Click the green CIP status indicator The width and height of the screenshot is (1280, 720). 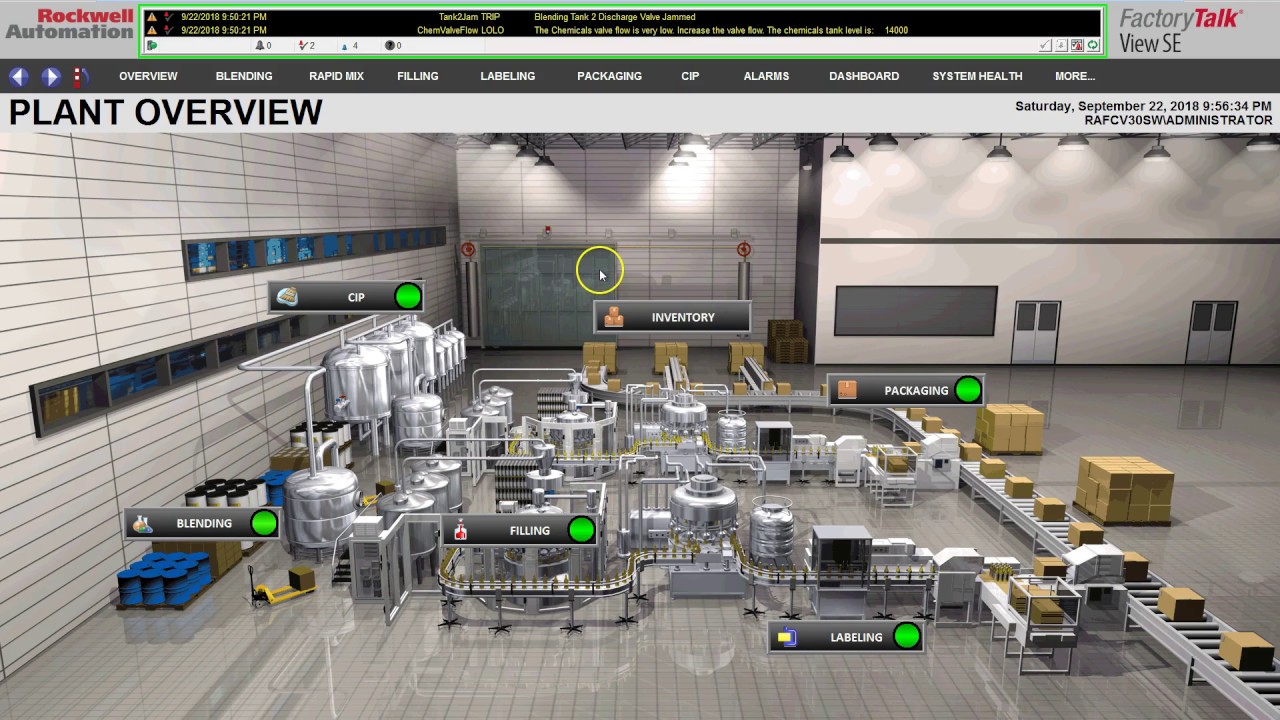point(408,297)
